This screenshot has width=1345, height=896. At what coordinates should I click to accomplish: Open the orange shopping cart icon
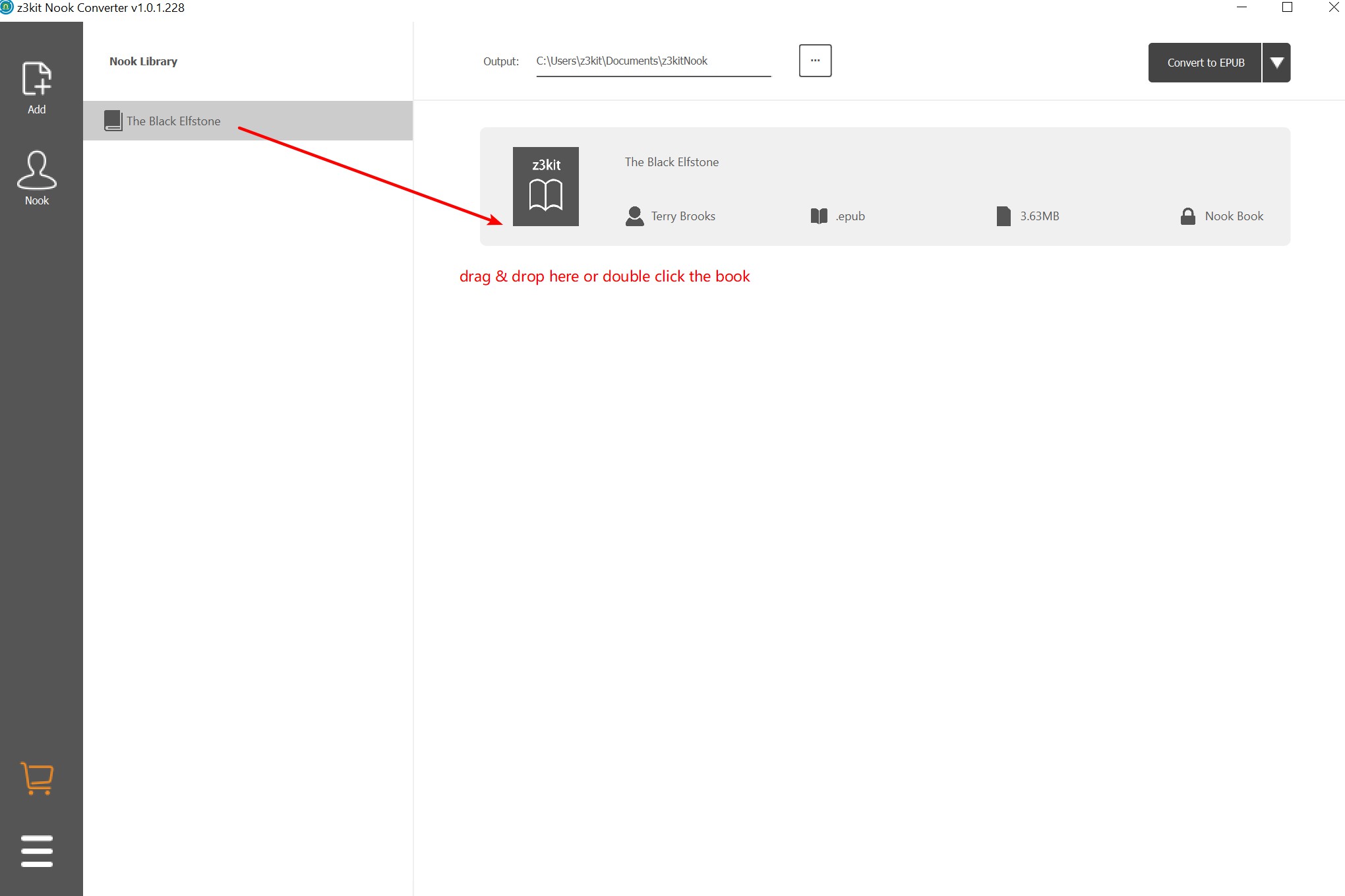[37, 778]
